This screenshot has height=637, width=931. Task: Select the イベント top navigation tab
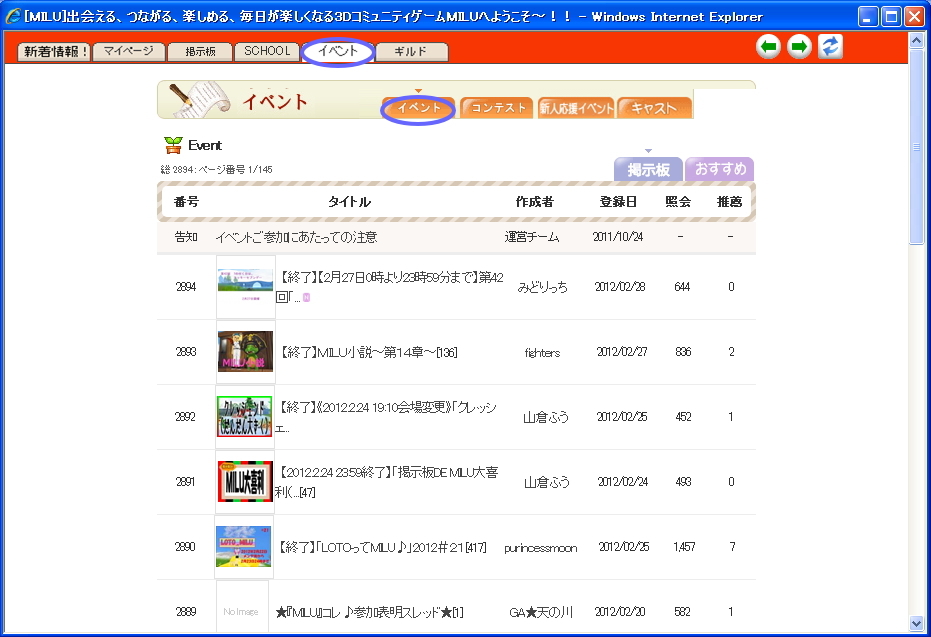click(x=338, y=52)
